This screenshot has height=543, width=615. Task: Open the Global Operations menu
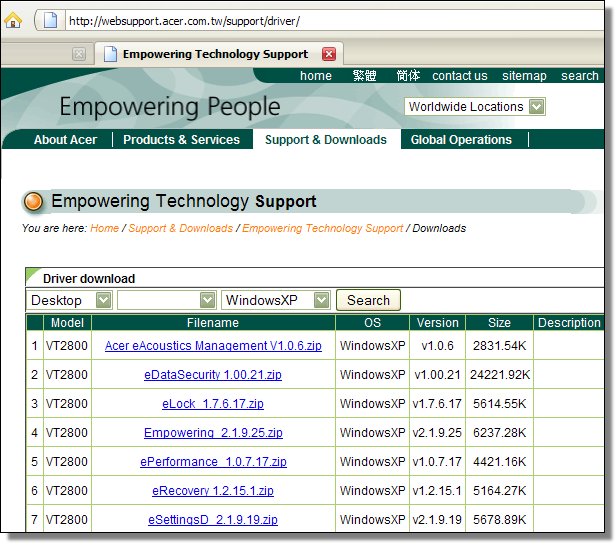click(x=461, y=140)
